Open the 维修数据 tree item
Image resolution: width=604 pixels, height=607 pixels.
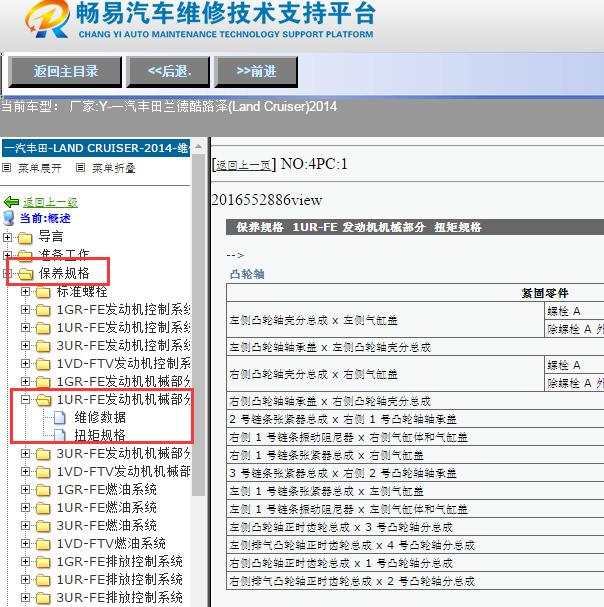point(100,417)
